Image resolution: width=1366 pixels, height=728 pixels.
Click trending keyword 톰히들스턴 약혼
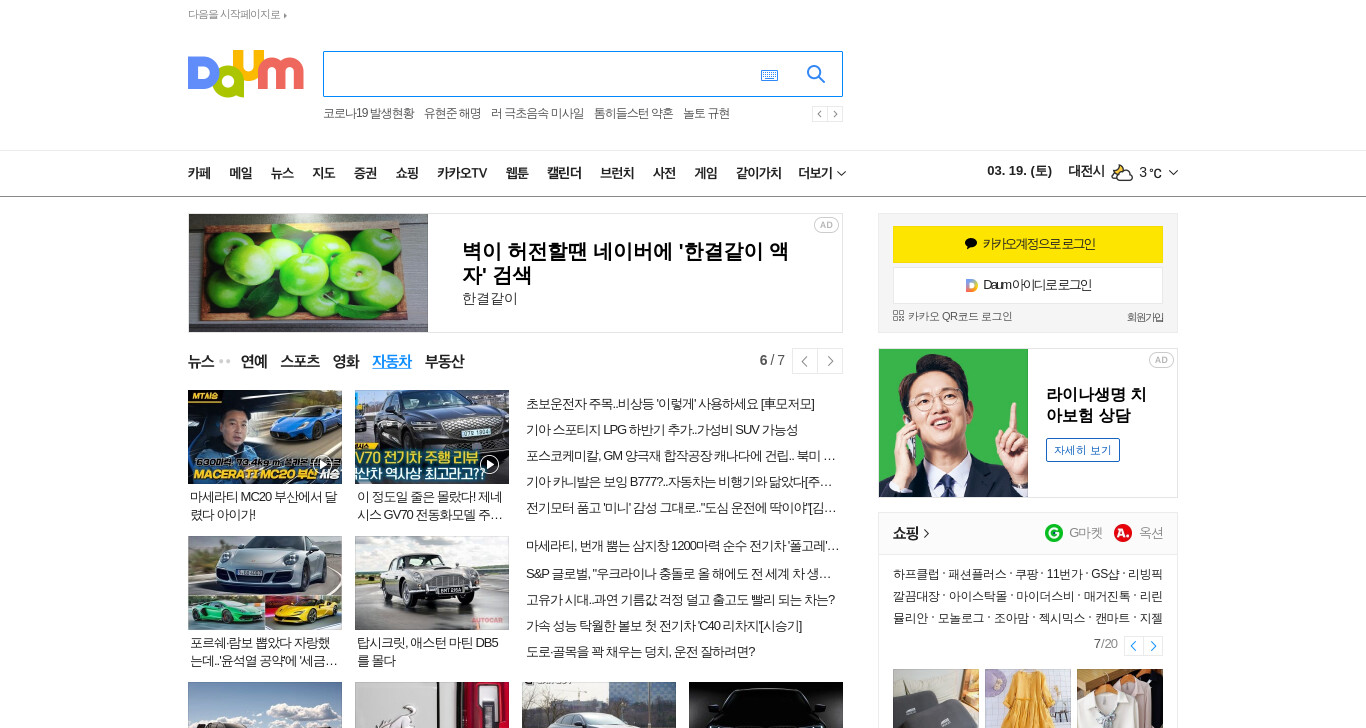coord(634,113)
